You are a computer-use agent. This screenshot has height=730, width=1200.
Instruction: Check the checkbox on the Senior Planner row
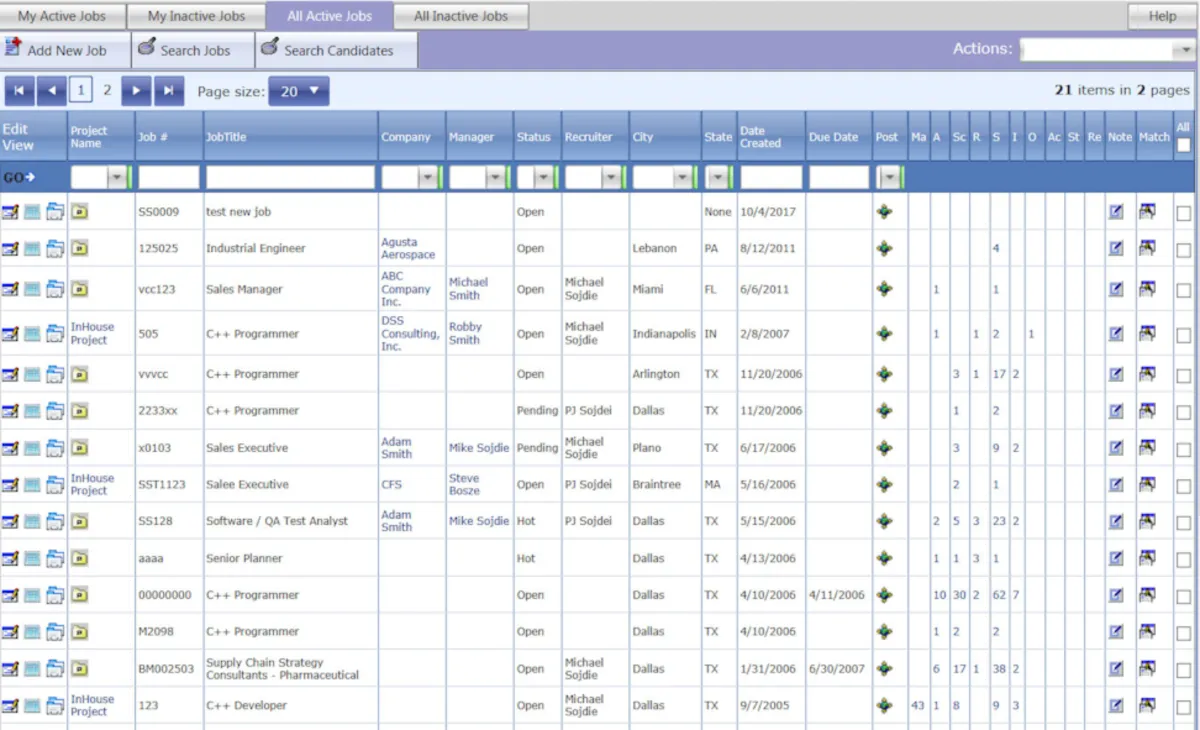pos(1181,558)
